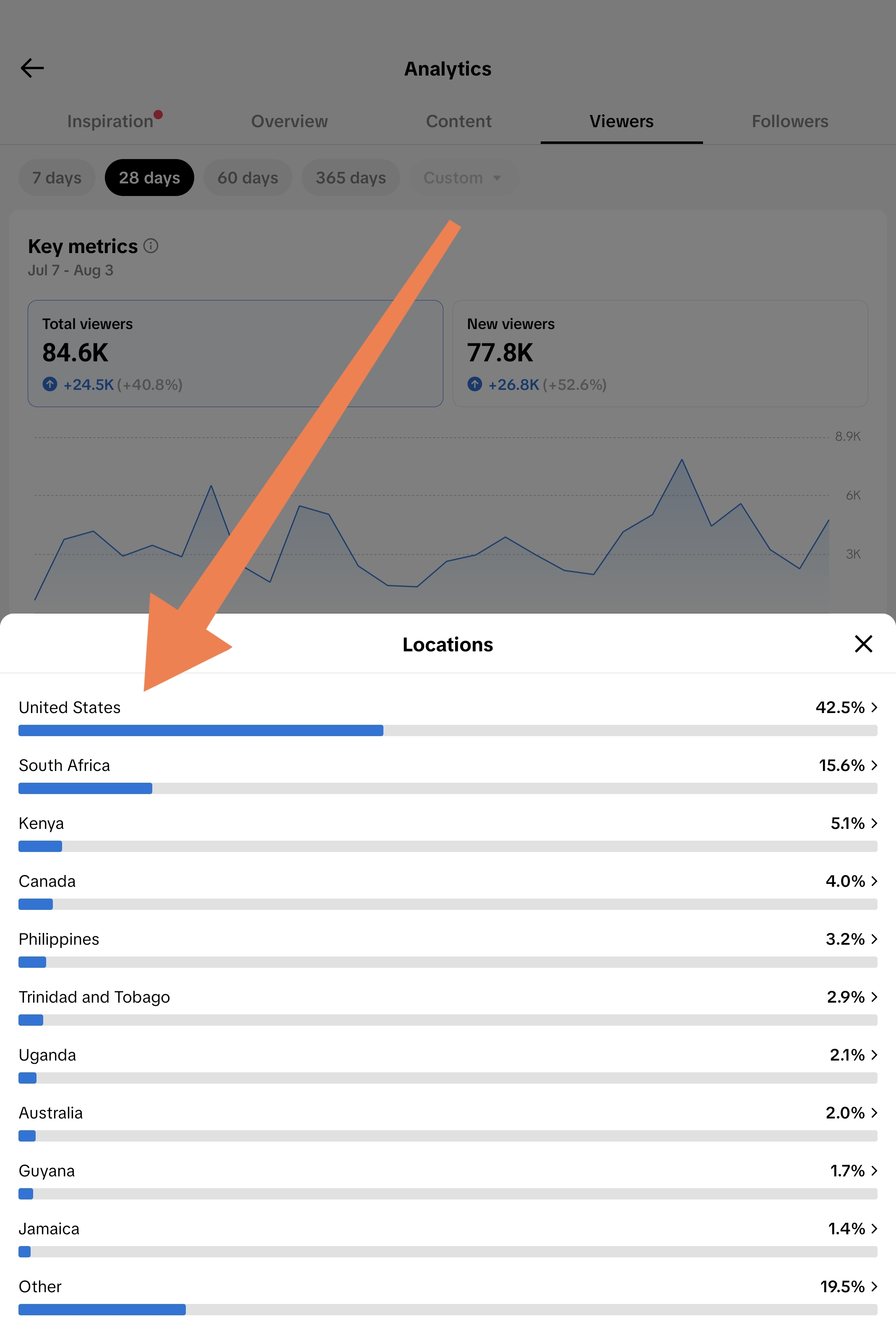This screenshot has width=896, height=1343.
Task: Switch to the Overview tab
Action: tap(289, 121)
